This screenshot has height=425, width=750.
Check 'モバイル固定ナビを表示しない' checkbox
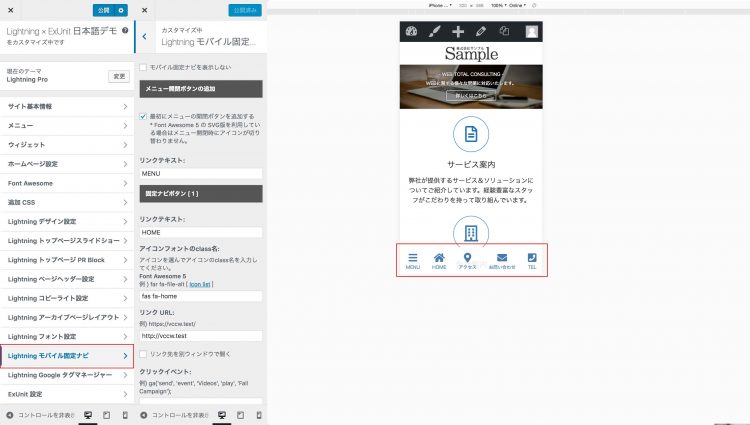(143, 67)
